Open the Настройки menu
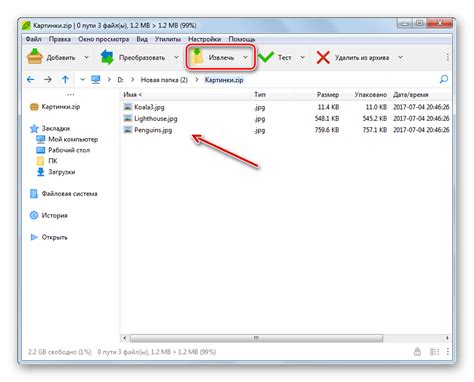474x382 pixels. pos(204,39)
